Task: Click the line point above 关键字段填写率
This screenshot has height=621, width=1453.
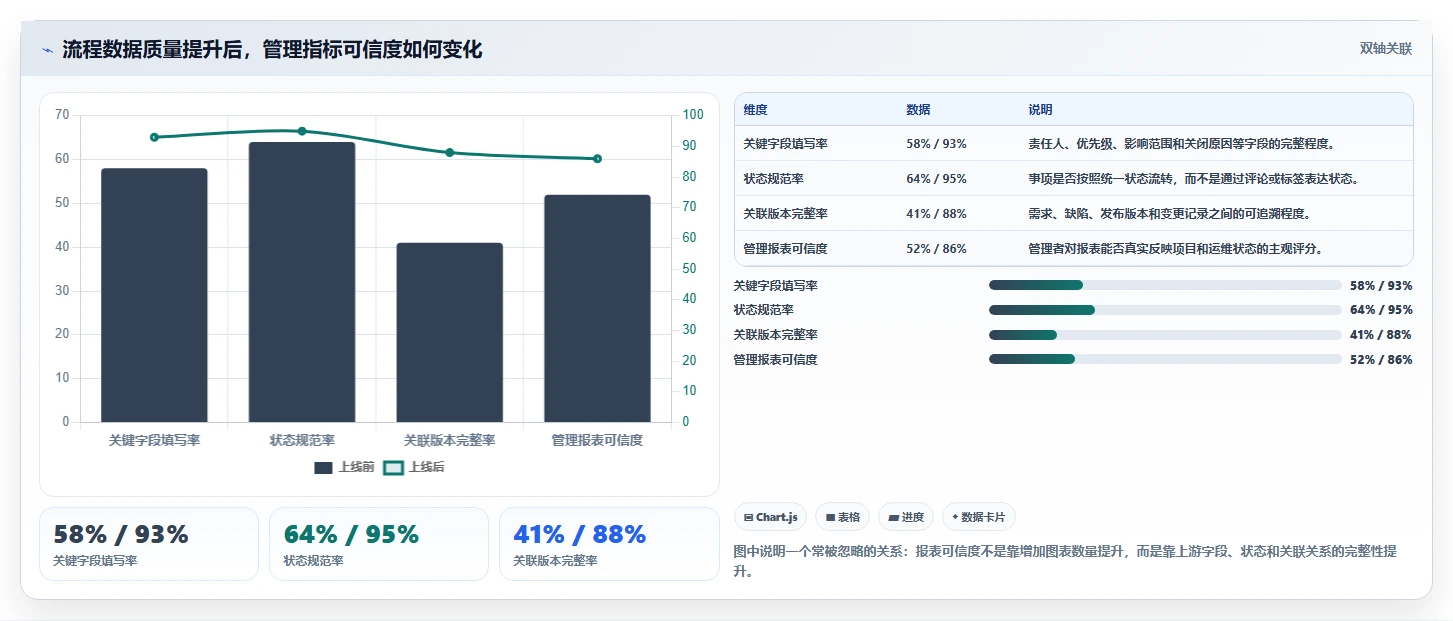Action: coord(154,137)
